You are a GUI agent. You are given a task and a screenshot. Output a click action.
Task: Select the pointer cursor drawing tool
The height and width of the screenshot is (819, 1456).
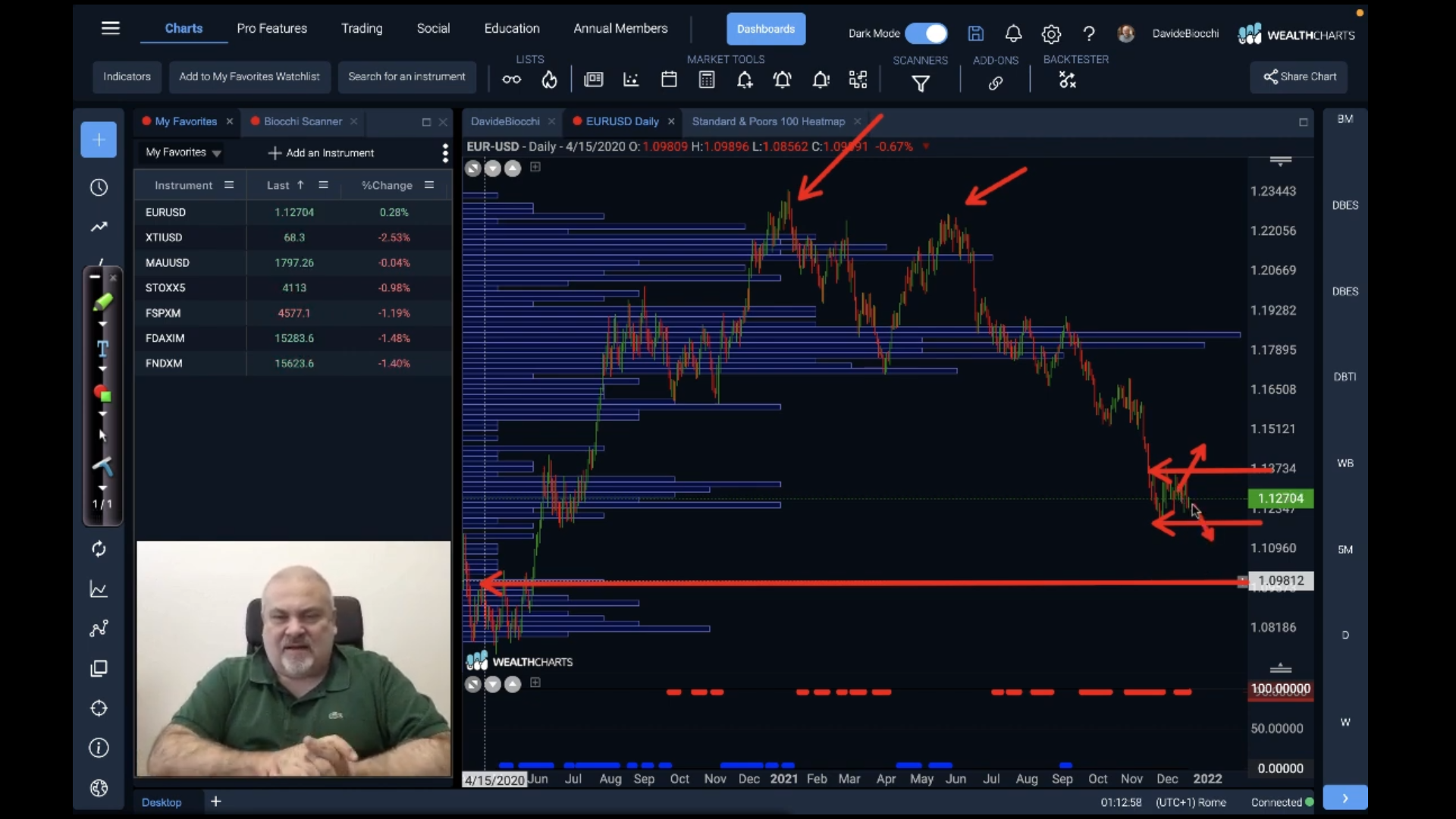(102, 435)
